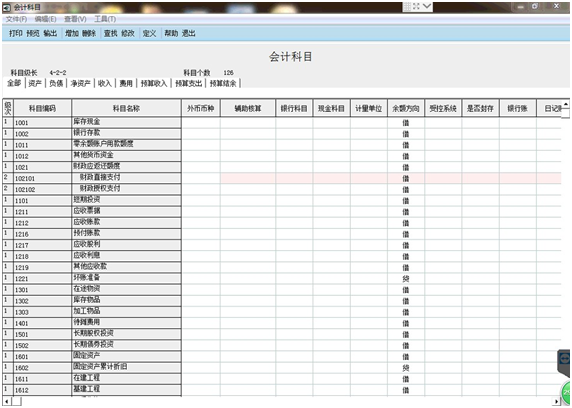
Task: Click the 受控系统 column header
Action: pos(443,108)
